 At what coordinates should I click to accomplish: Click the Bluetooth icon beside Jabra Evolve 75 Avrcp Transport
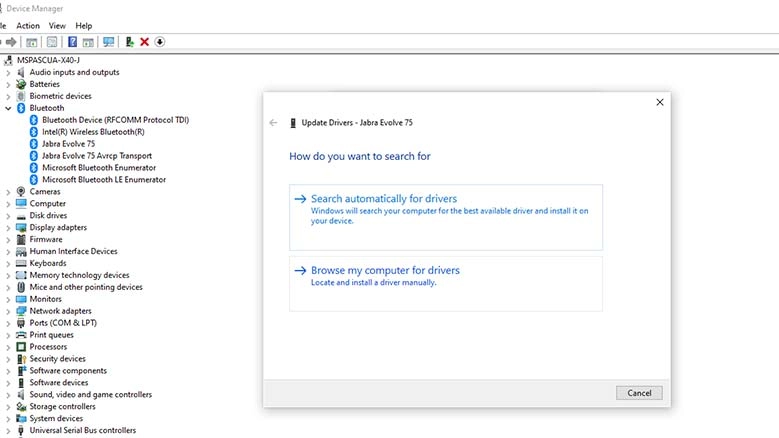34,155
